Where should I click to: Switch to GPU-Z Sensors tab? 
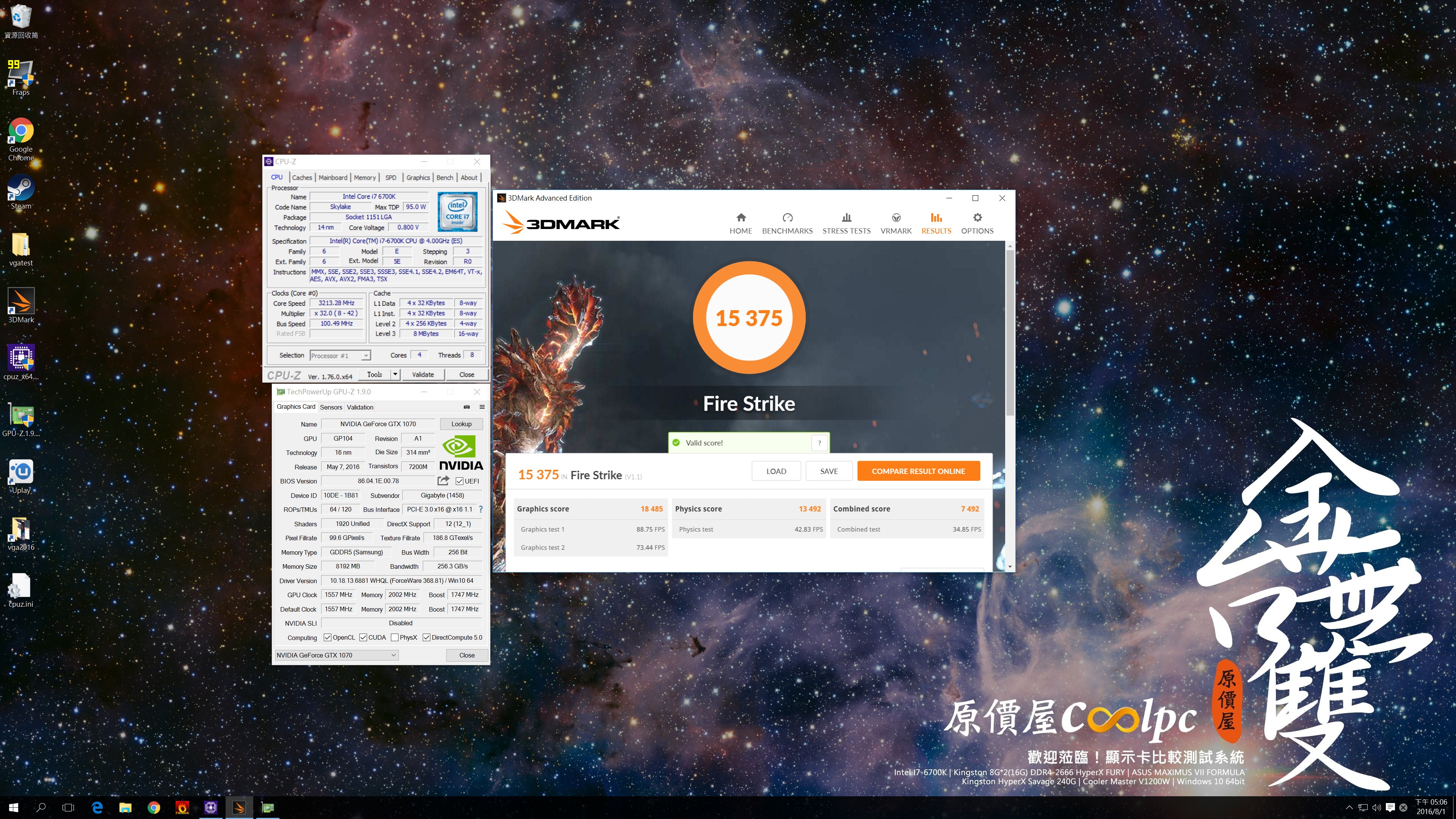pyautogui.click(x=331, y=407)
